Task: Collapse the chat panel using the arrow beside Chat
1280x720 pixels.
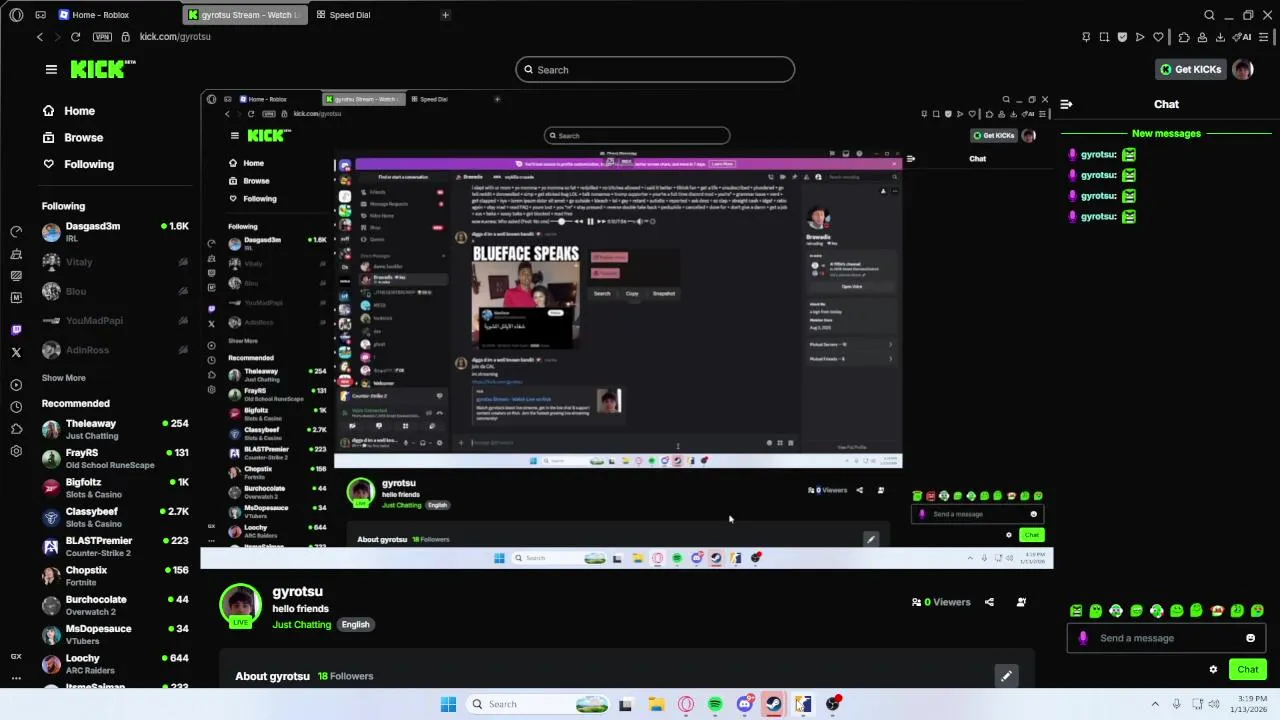Action: [1066, 104]
